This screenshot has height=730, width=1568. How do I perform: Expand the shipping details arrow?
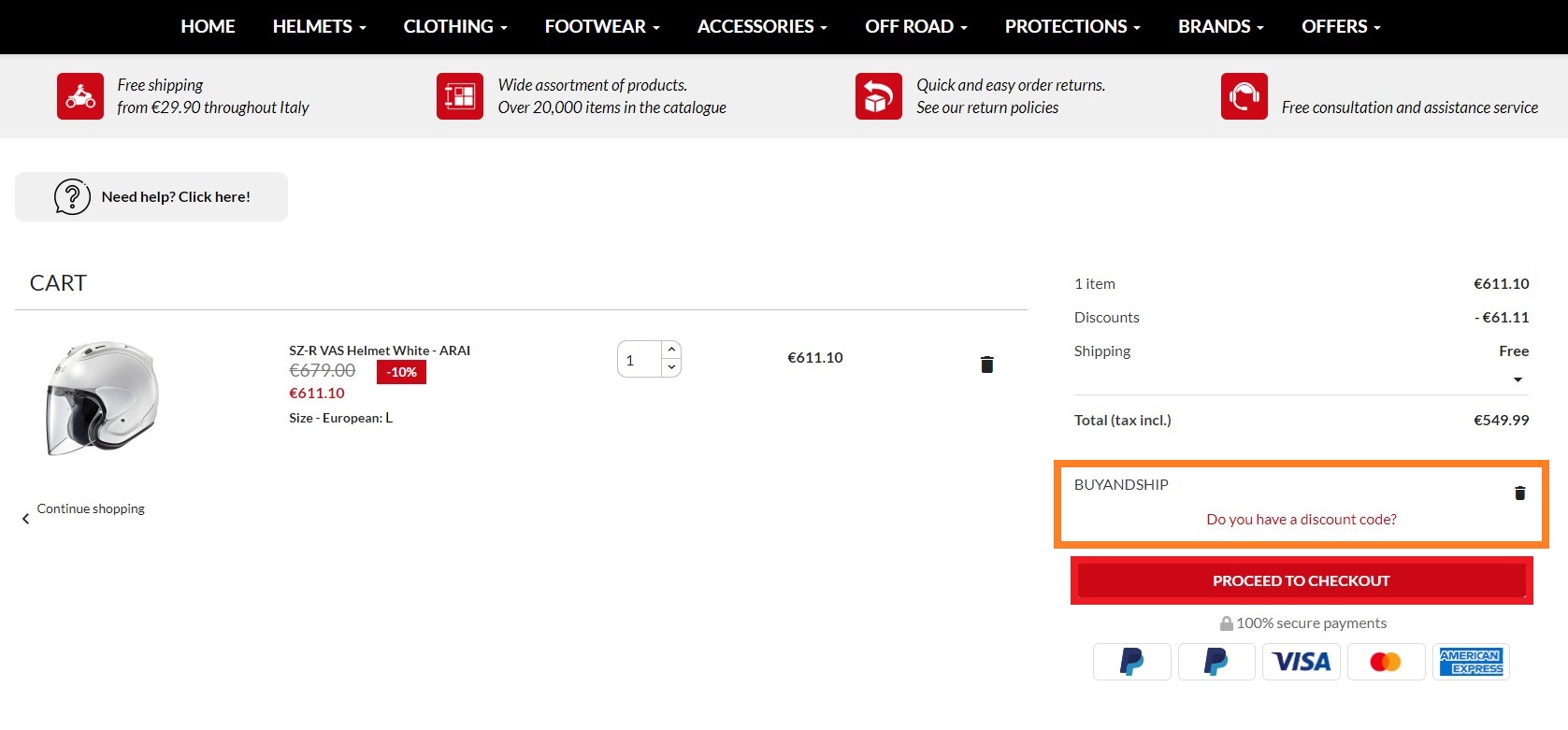(1518, 379)
